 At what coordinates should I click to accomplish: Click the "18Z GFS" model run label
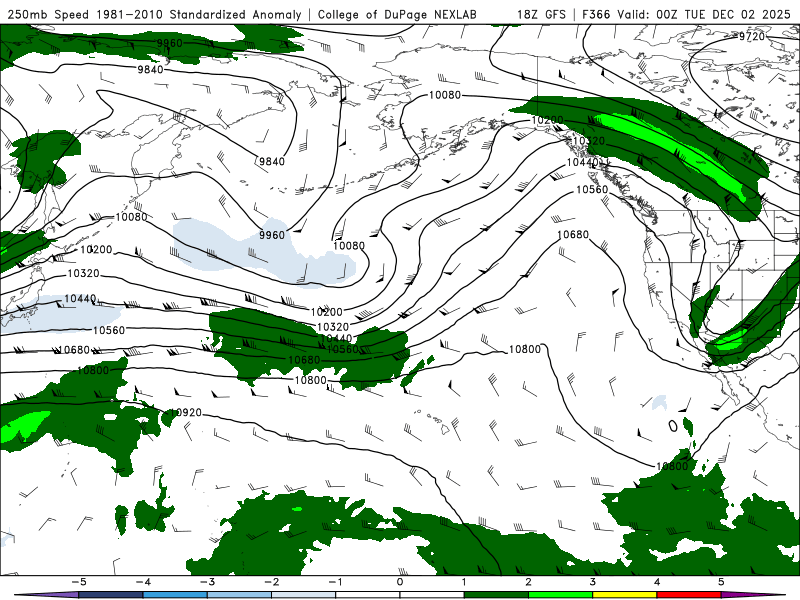tap(541, 14)
